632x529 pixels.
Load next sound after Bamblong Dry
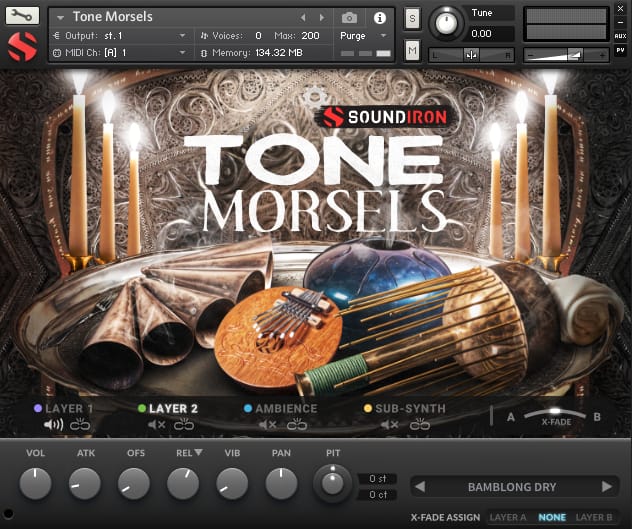tap(607, 487)
